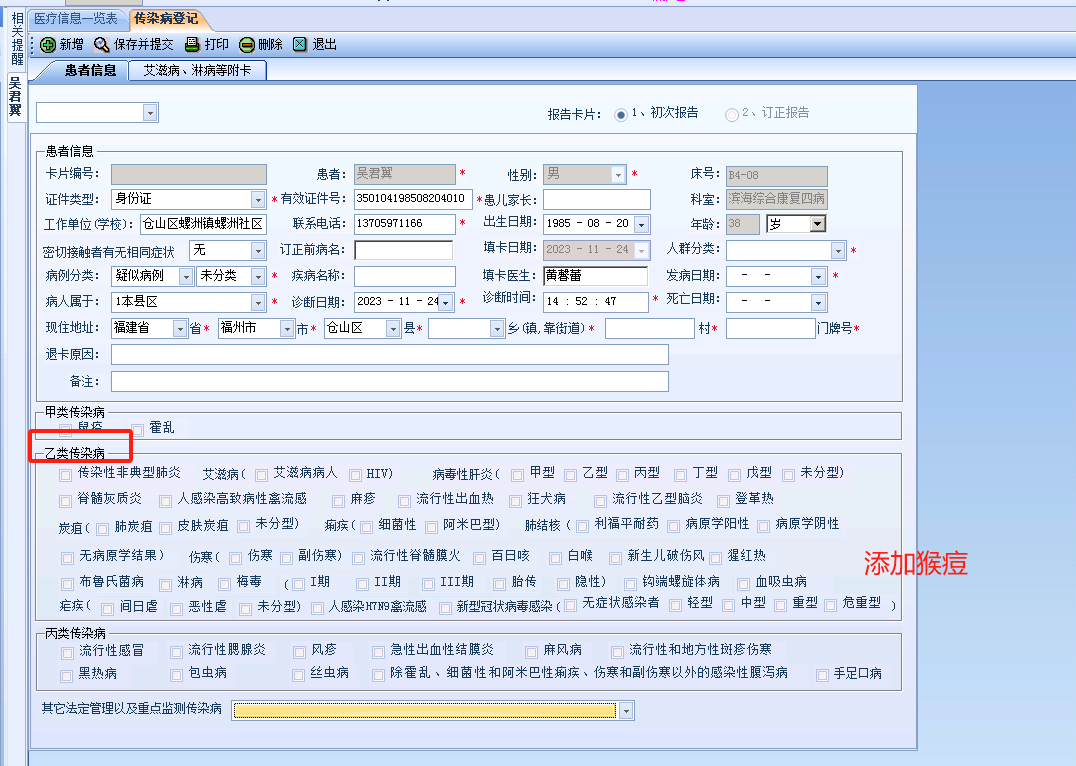The image size is (1076, 766).
Task: Expand the 人群分类 dropdown
Action: tap(838, 251)
